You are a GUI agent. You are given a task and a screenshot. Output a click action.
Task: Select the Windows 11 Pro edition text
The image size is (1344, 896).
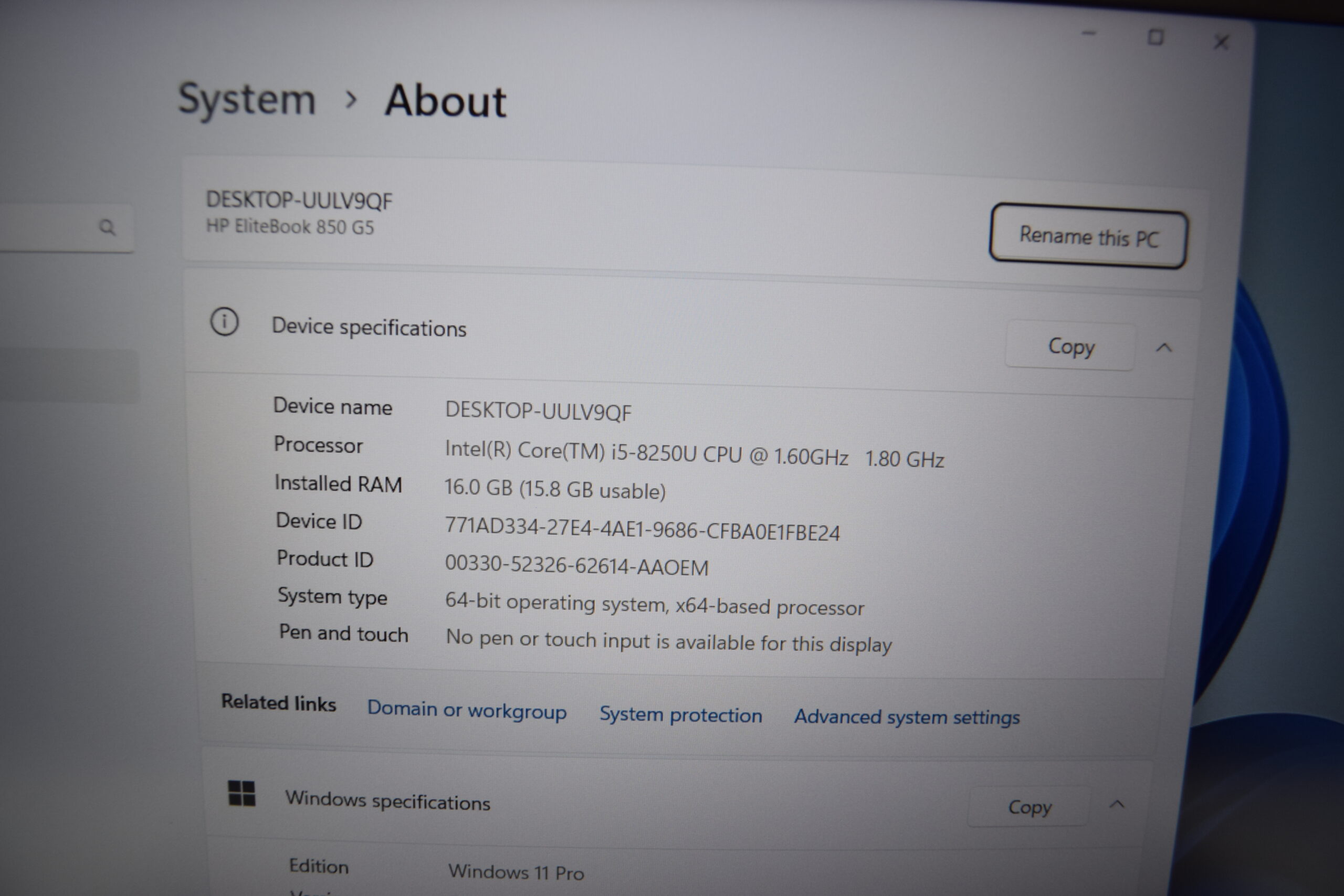click(516, 872)
